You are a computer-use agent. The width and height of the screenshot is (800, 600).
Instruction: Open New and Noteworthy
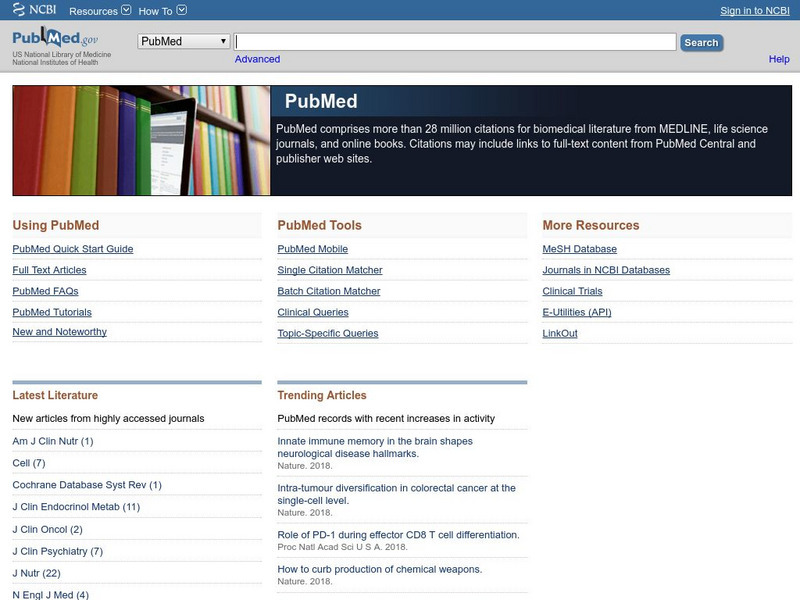pos(59,332)
